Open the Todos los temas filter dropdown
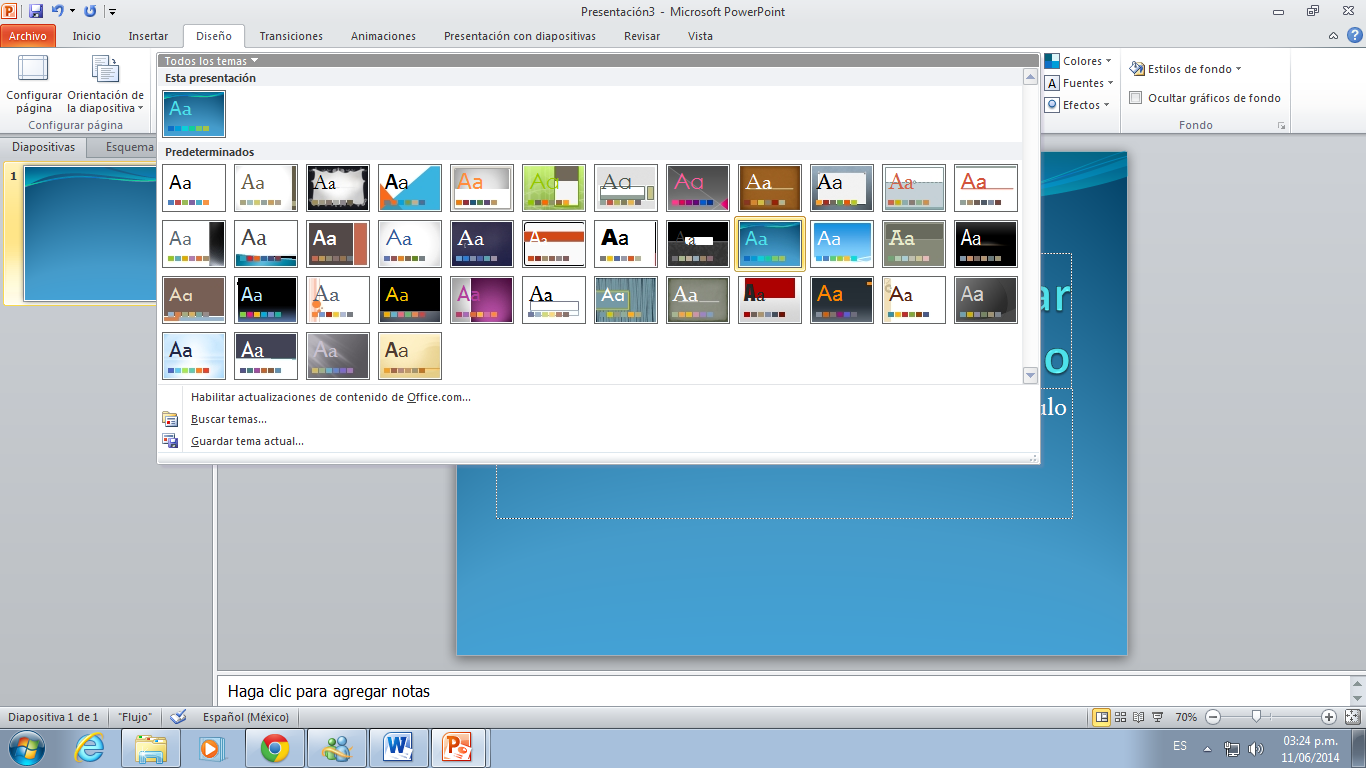1366x768 pixels. 211,61
